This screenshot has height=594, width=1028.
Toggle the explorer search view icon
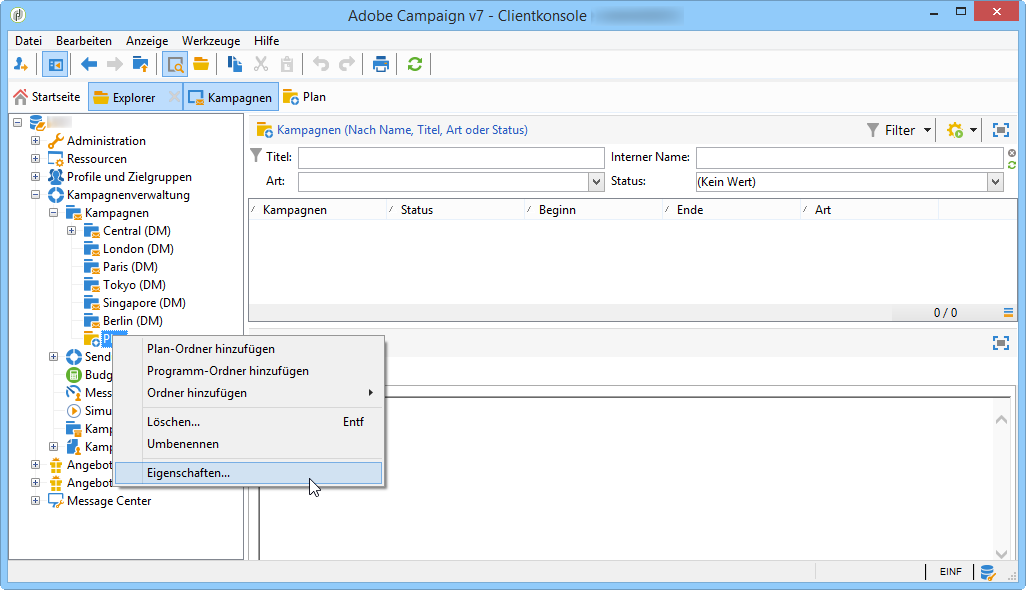[174, 64]
